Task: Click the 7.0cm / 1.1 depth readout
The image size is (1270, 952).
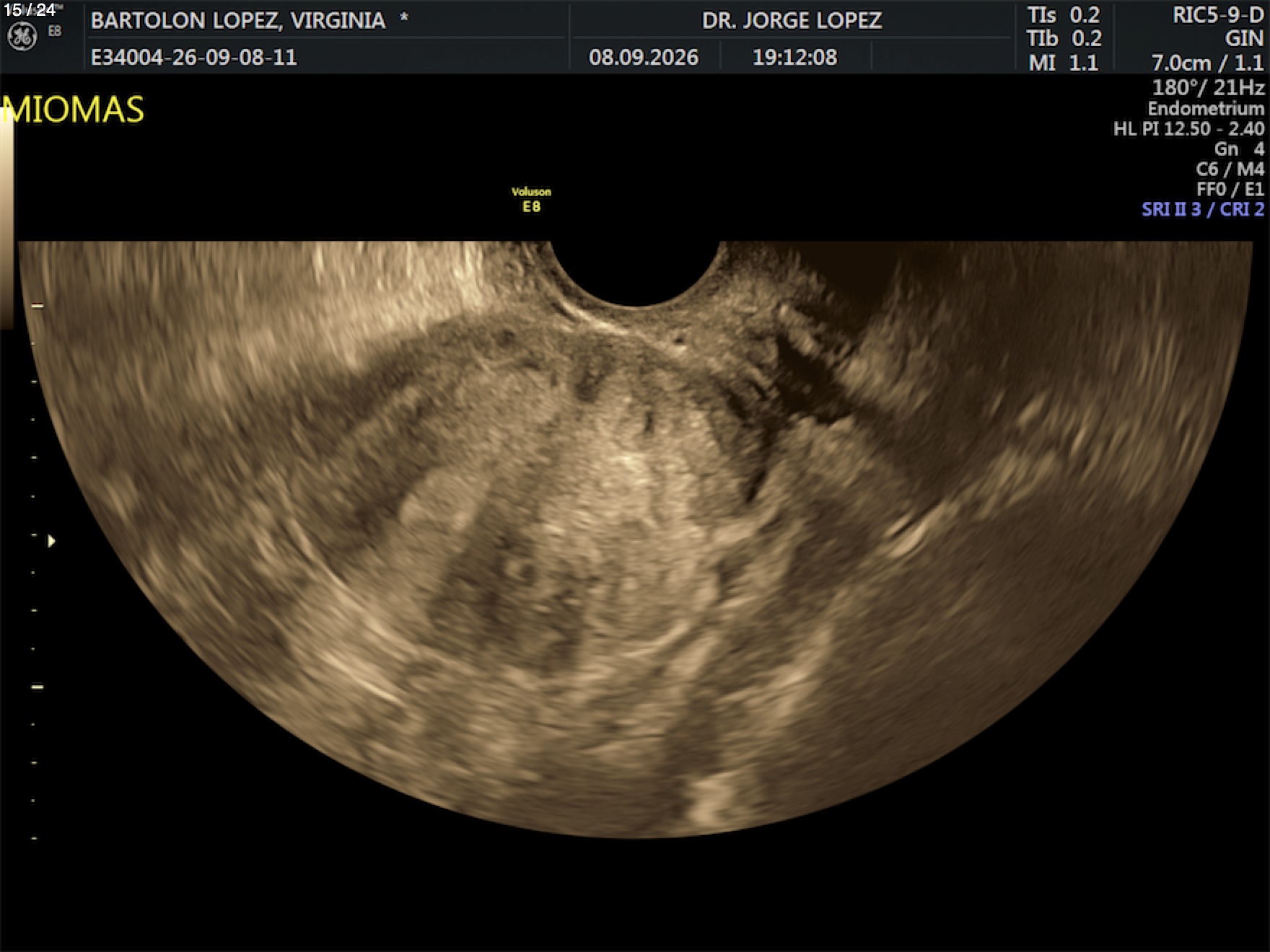Action: click(1208, 63)
